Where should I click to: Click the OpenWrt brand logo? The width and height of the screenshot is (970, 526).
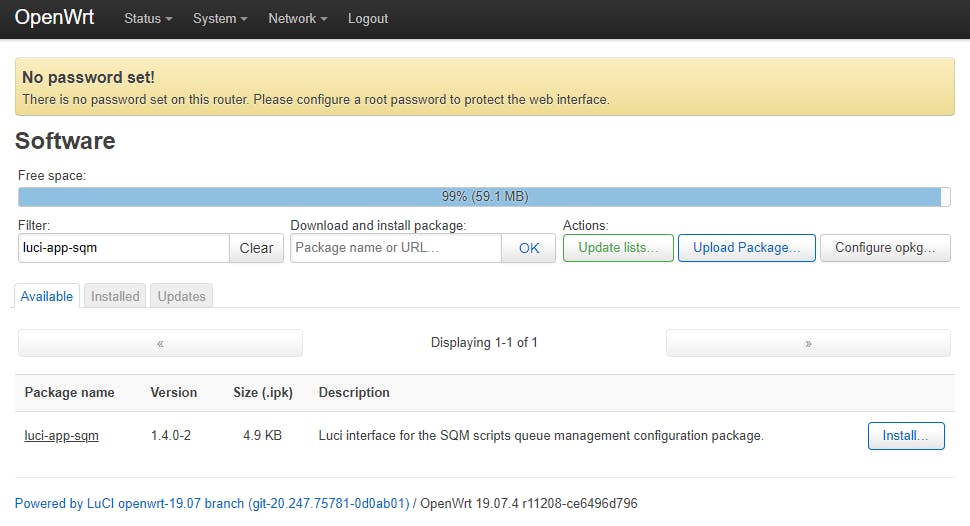[55, 18]
